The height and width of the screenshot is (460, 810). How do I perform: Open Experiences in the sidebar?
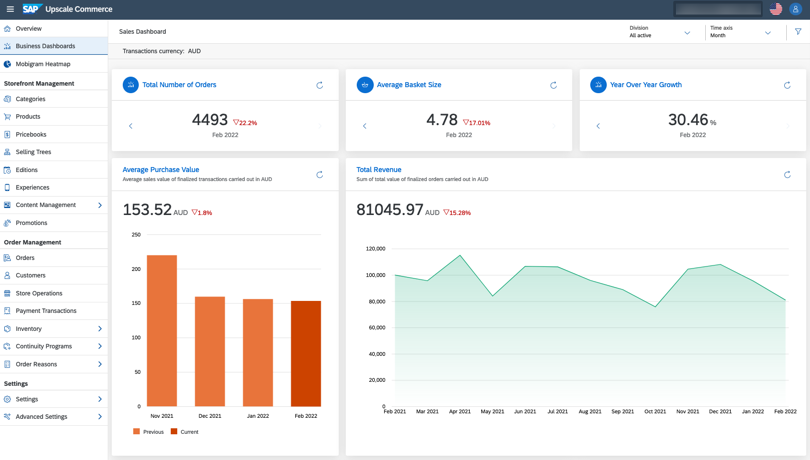coord(54,187)
